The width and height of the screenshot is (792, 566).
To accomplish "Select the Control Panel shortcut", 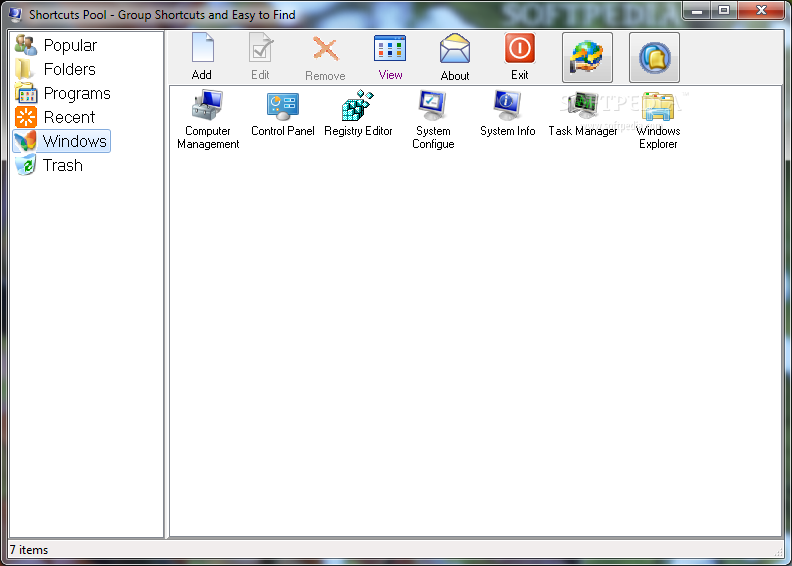I will tap(283, 114).
